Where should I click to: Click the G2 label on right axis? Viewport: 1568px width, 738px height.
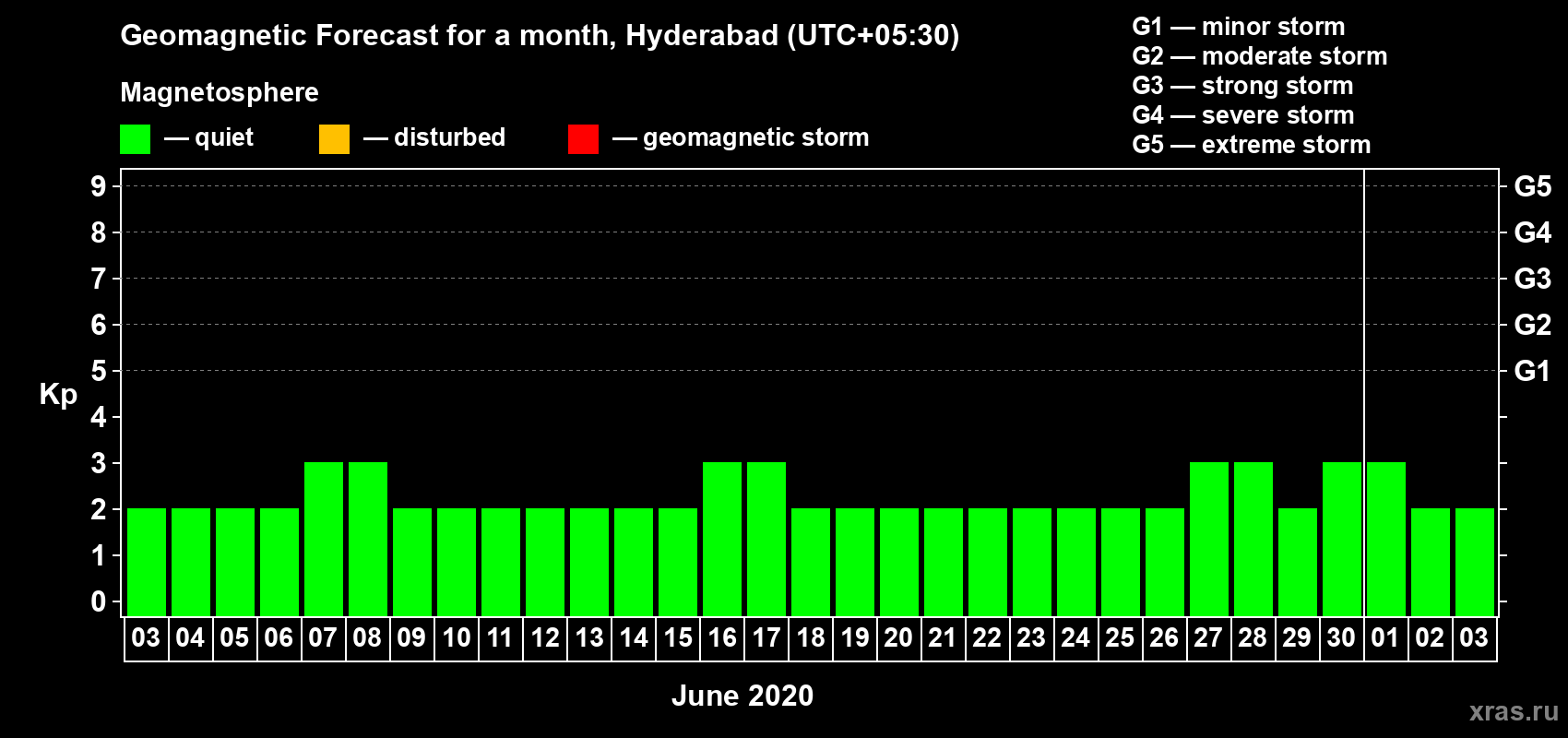(x=1533, y=325)
